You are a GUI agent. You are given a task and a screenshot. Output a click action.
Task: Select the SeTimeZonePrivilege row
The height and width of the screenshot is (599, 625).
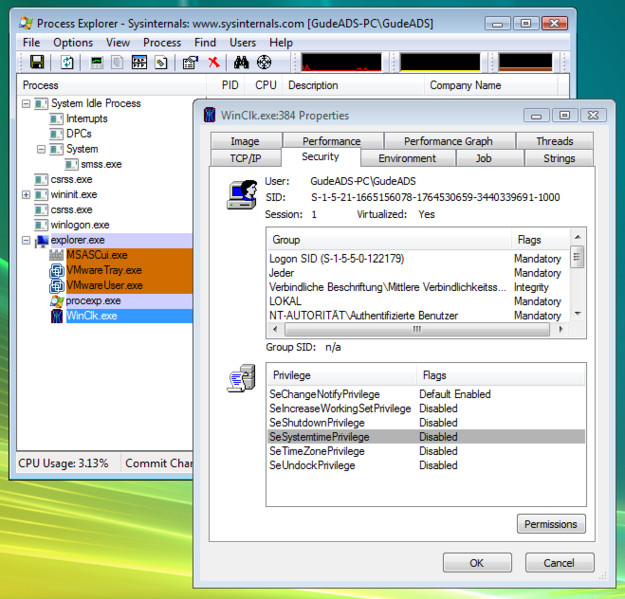tap(426, 451)
